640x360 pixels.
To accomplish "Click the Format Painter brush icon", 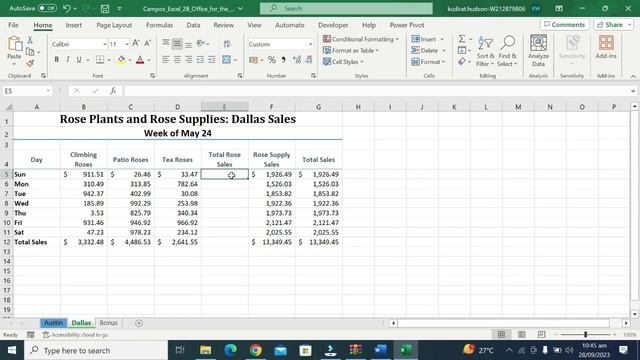I will click(x=30, y=63).
